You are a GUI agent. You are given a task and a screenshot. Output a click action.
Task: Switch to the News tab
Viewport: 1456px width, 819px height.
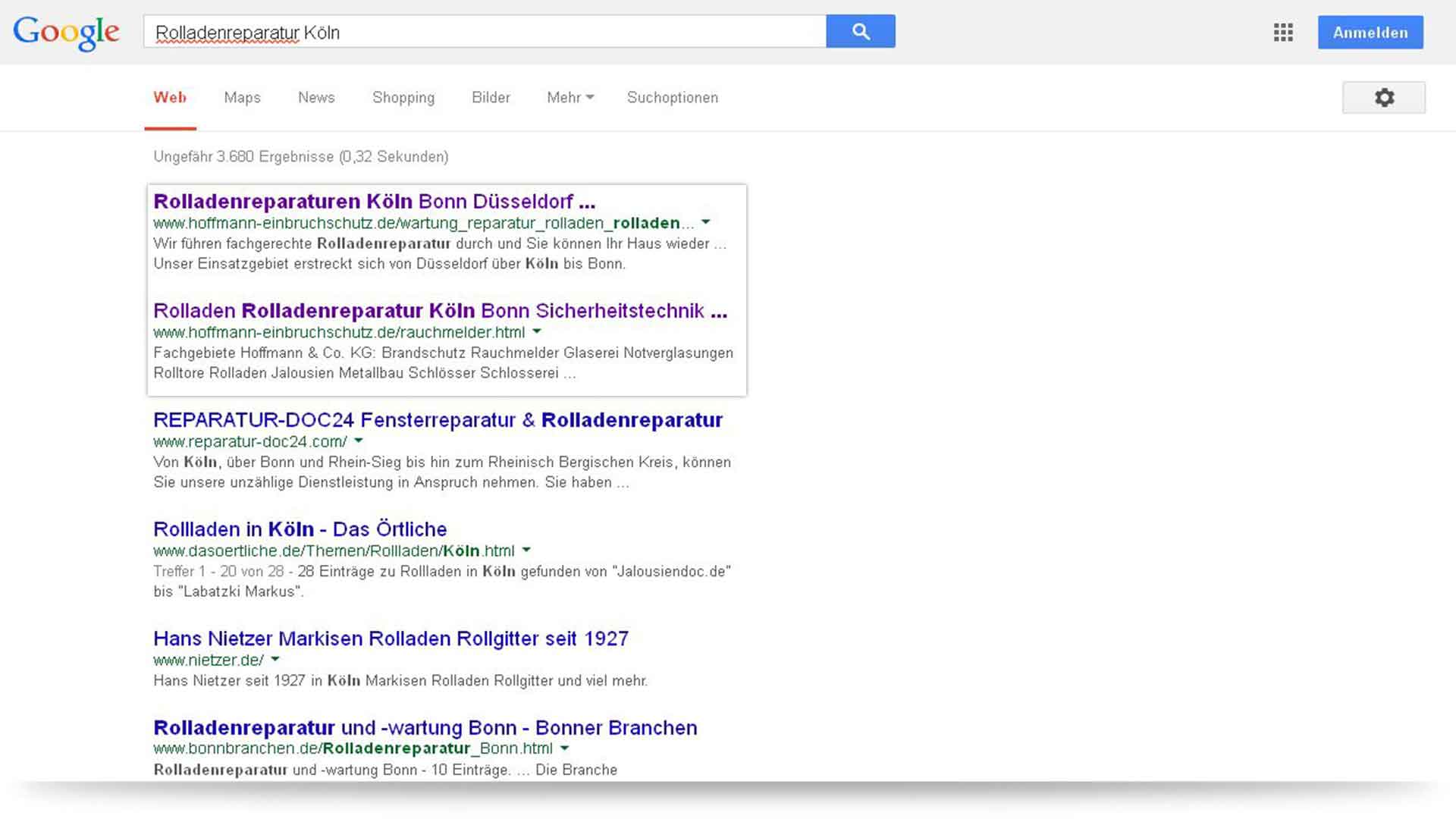[316, 98]
